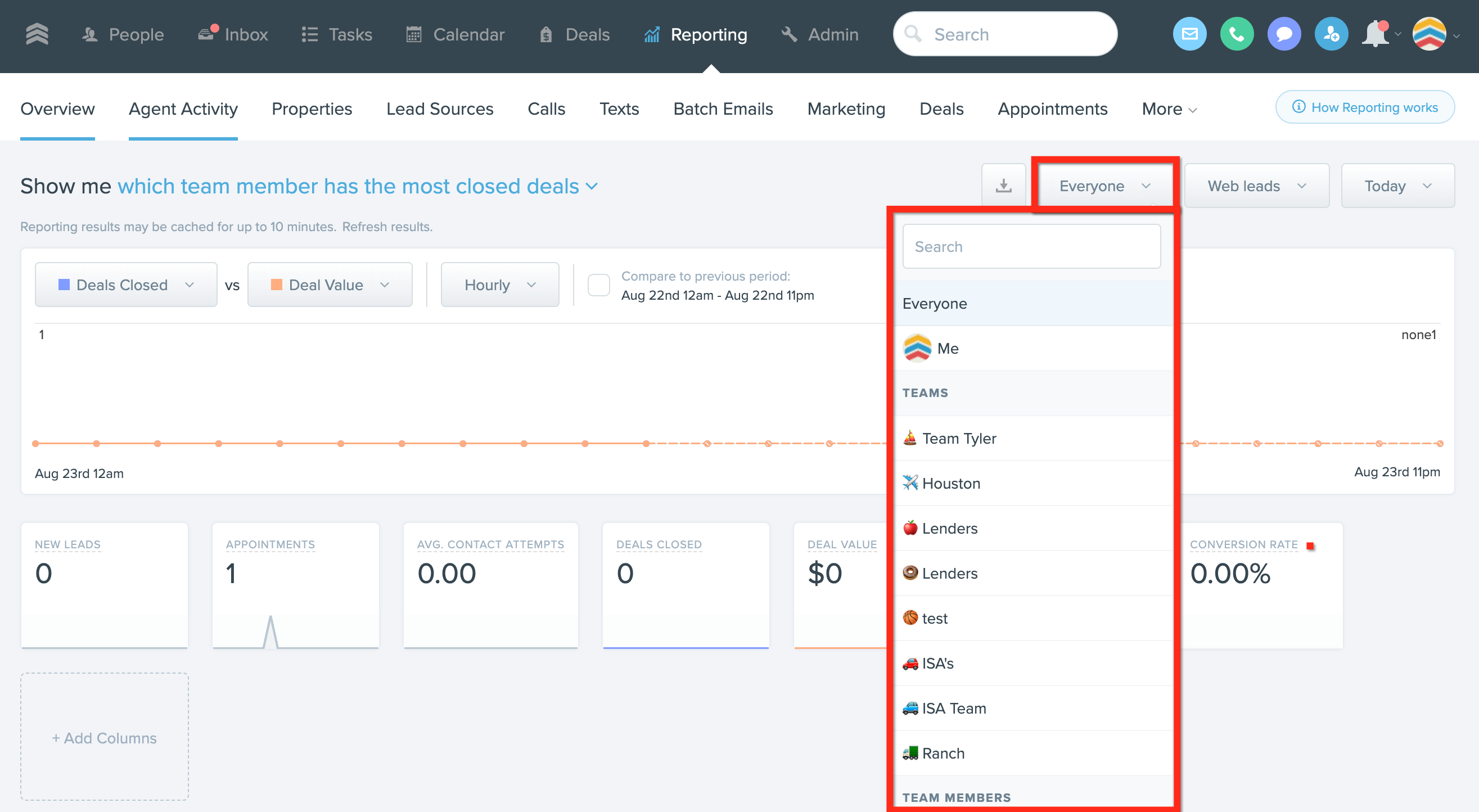Screen dimensions: 1479x812
Task: Expand the Web leads filter dropdown
Action: [1256, 186]
